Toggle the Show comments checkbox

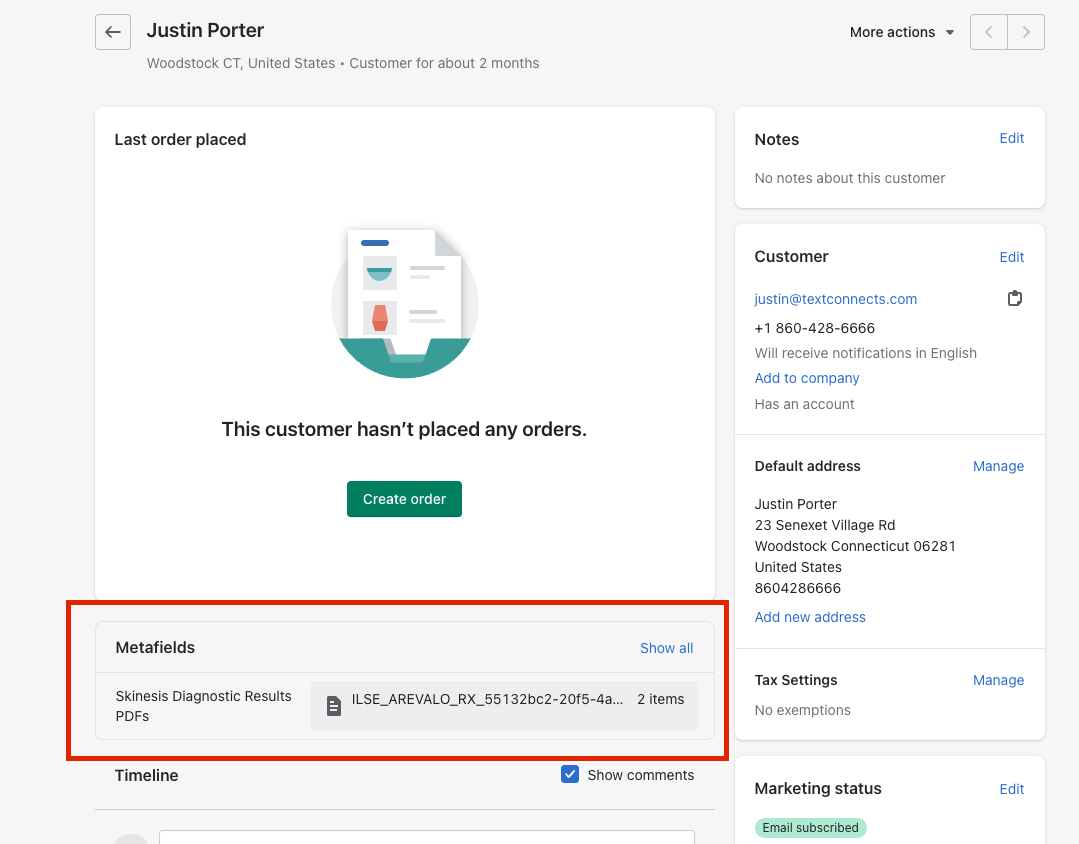[570, 774]
